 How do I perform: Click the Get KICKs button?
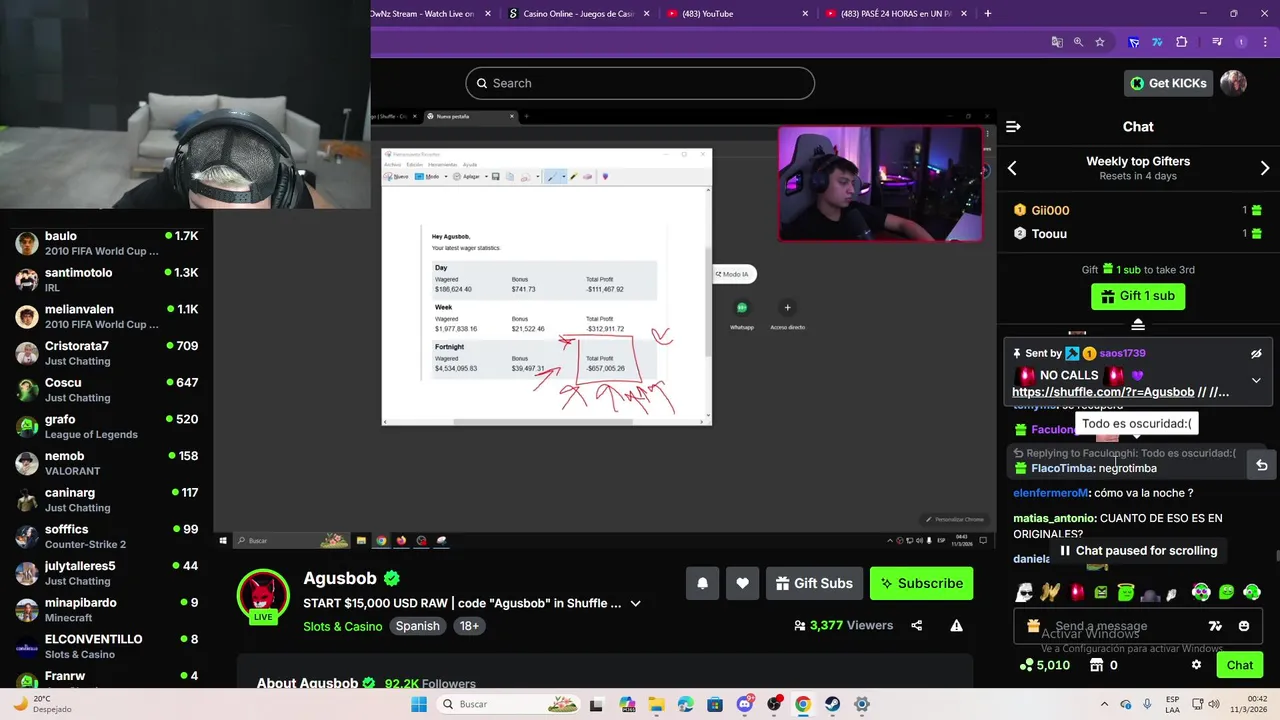(x=1167, y=83)
